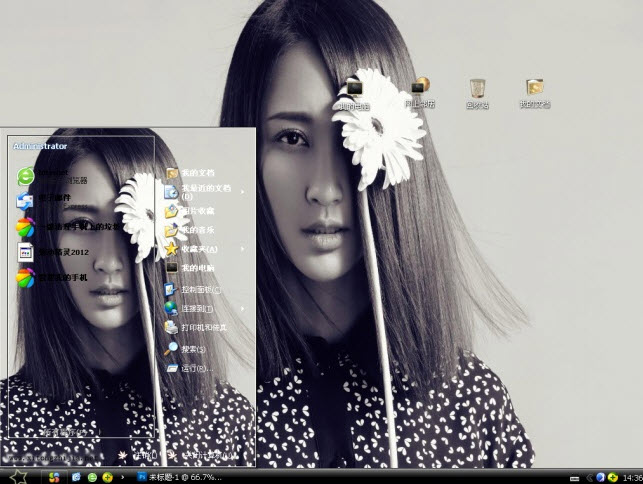Screen dimensions: 643x484
Task: Launch the 2012 program in Start menu
Action: (52, 252)
